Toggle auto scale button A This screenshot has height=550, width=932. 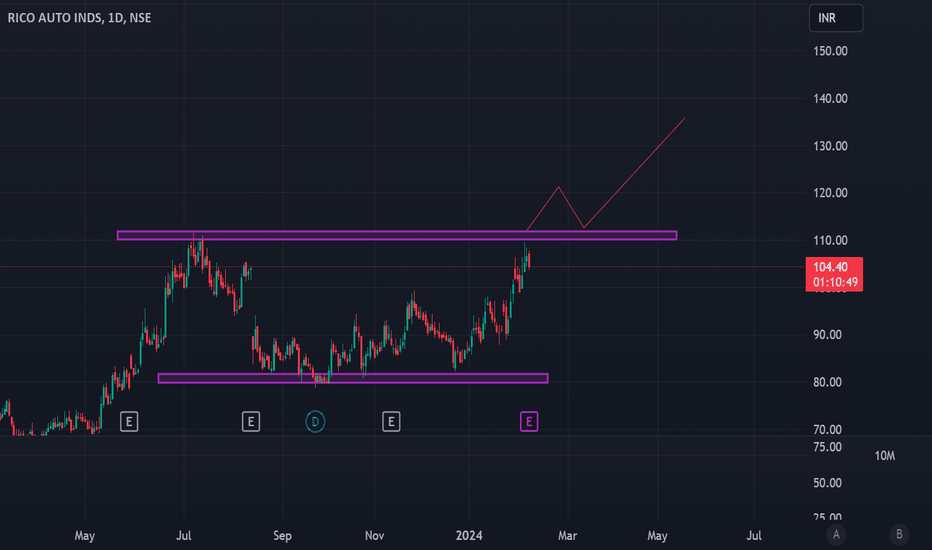pos(836,535)
